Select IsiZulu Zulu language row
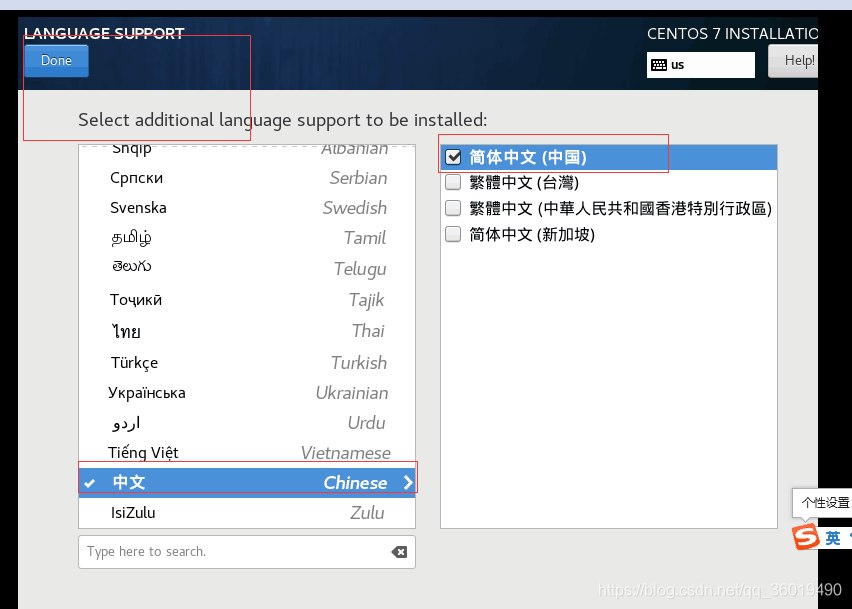This screenshot has height=609, width=852. tap(247, 512)
